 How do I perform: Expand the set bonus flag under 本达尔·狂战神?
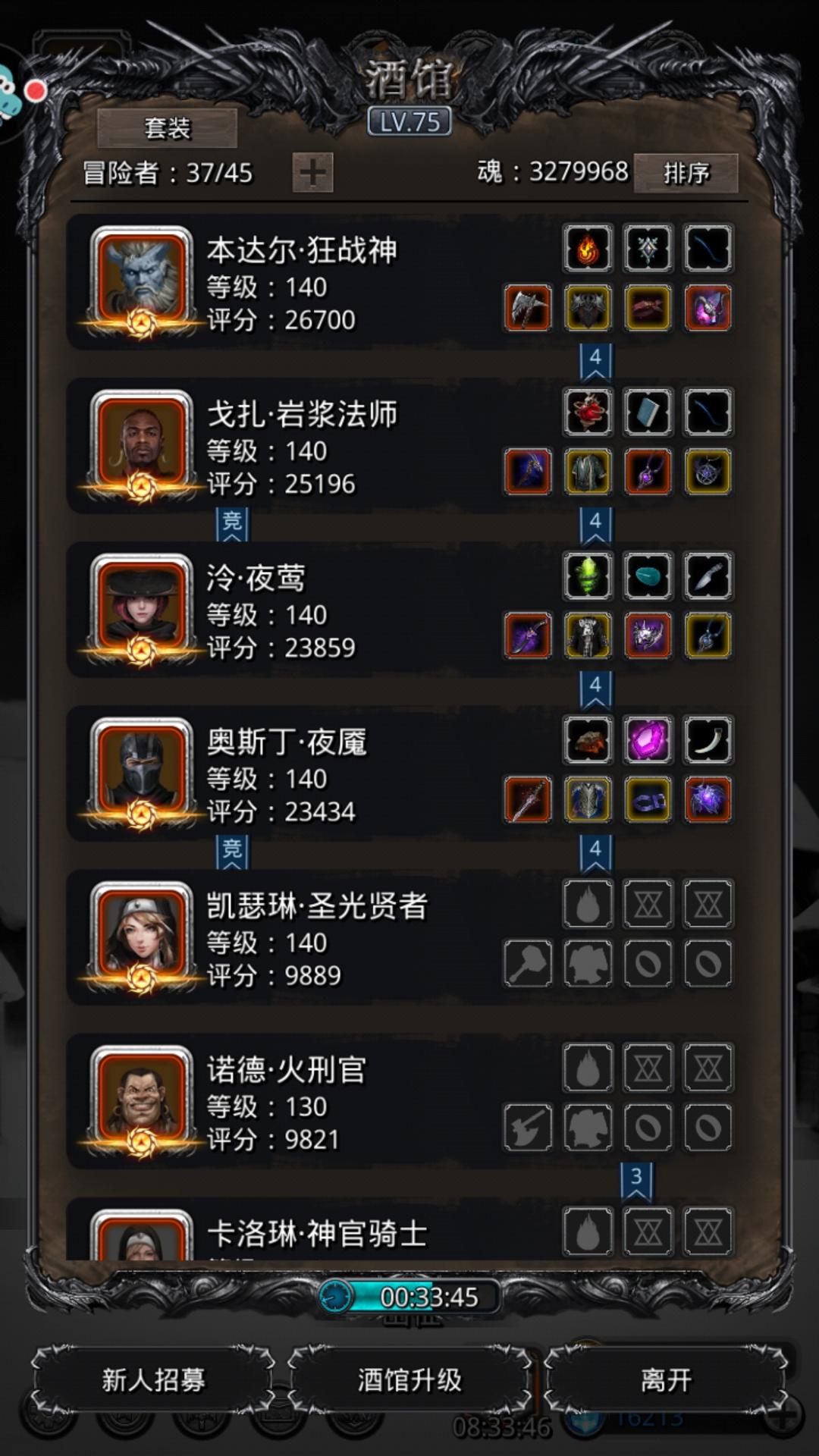(595, 361)
